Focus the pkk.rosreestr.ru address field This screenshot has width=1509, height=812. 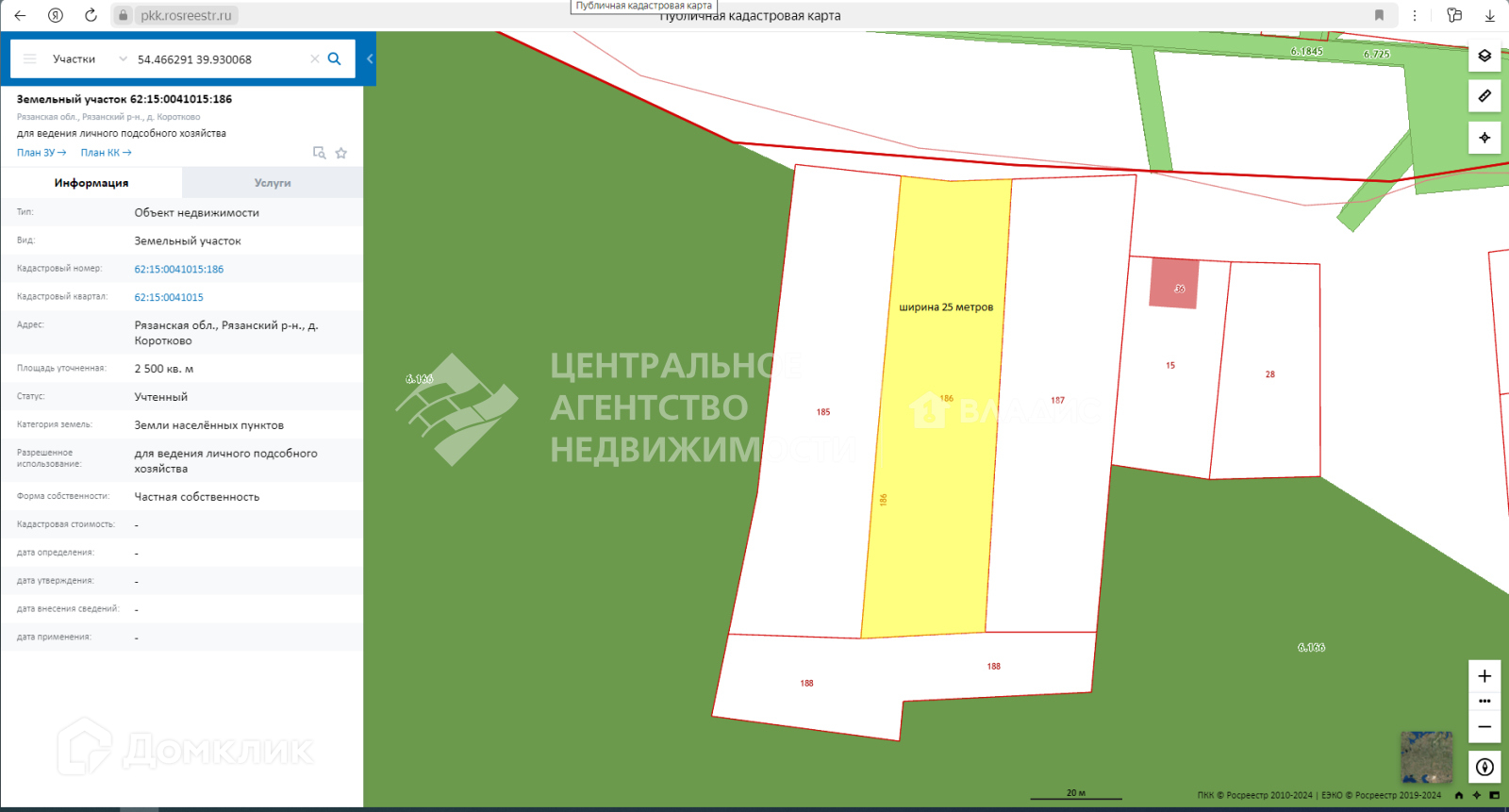[x=186, y=15]
